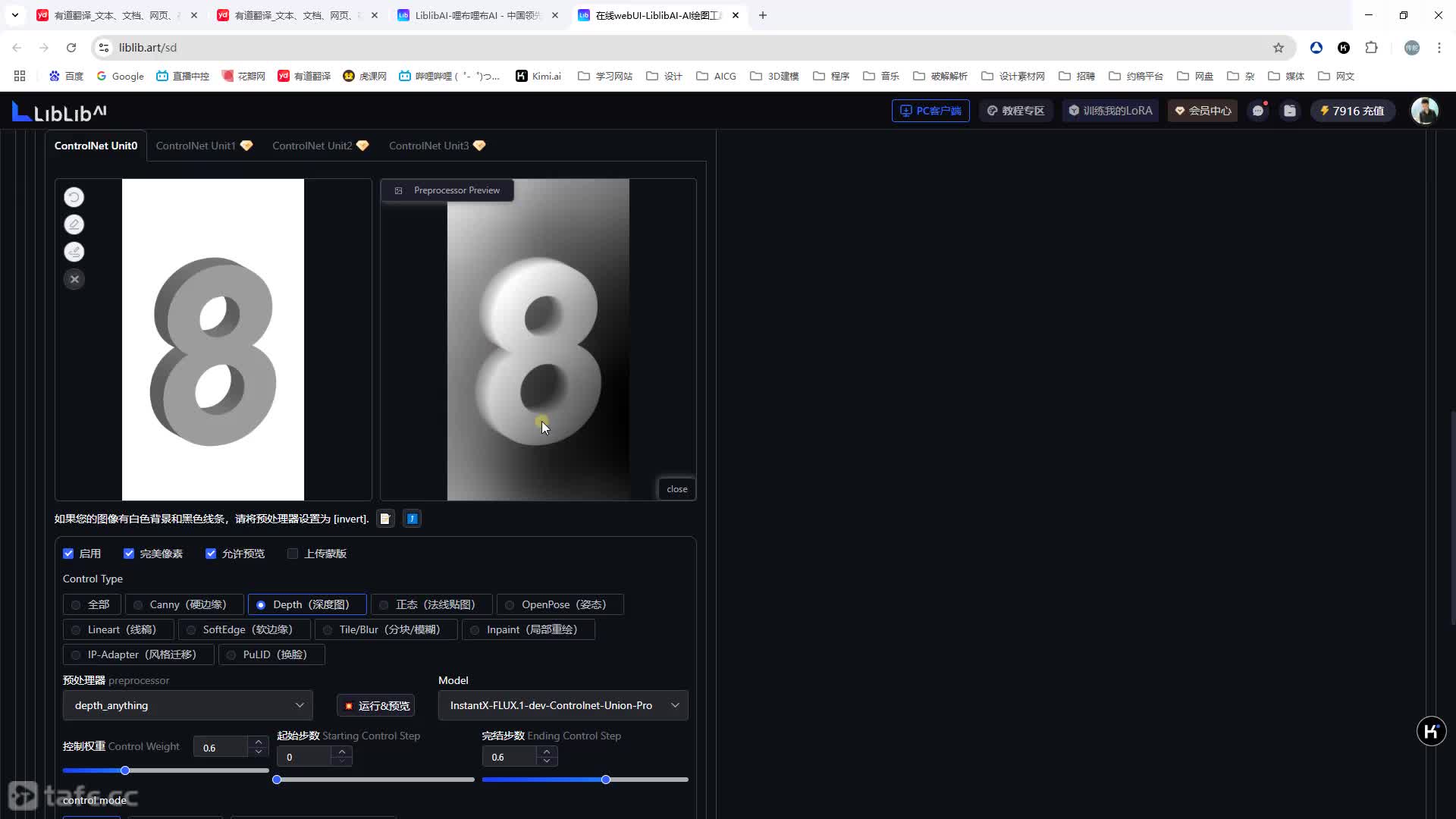Switch to first 有道翻译 browser tab
The image size is (1456, 819).
(x=118, y=15)
